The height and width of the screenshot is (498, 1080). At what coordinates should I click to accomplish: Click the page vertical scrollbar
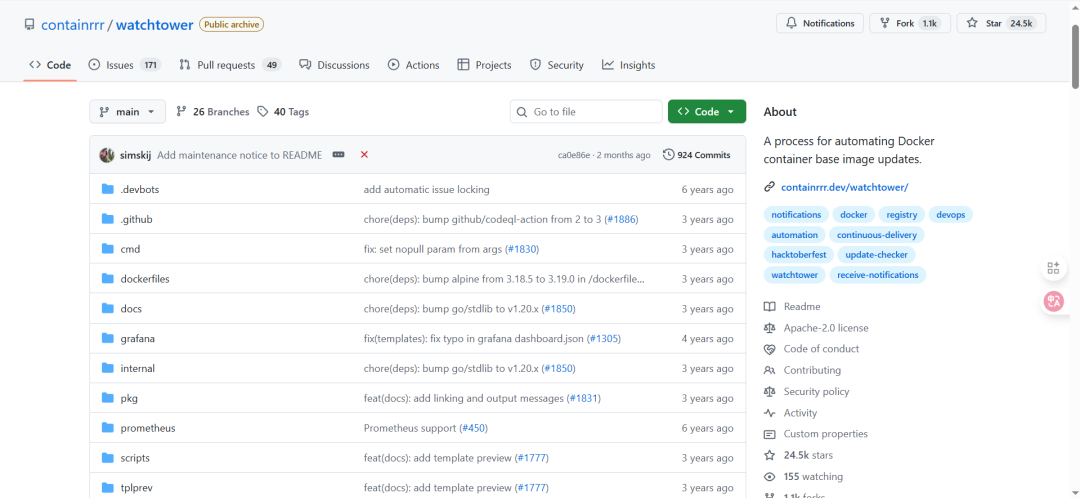(x=1075, y=55)
